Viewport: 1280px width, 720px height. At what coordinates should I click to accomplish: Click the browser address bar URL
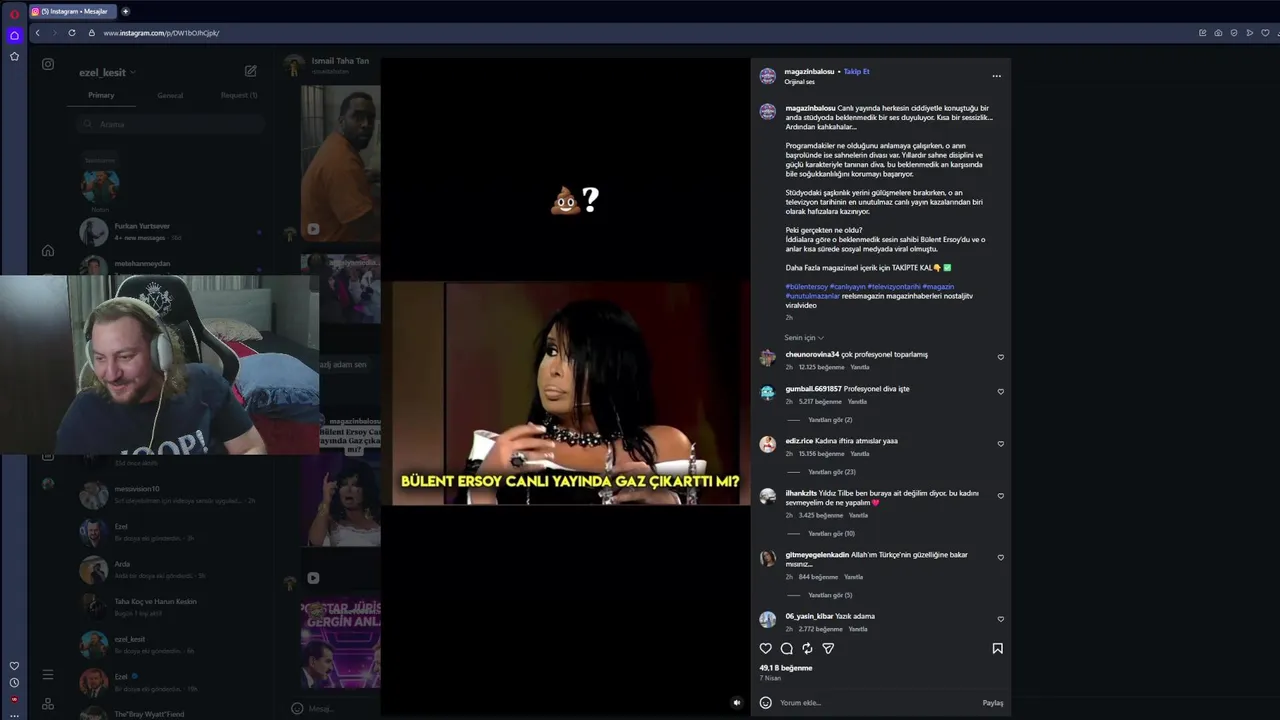tap(161, 33)
